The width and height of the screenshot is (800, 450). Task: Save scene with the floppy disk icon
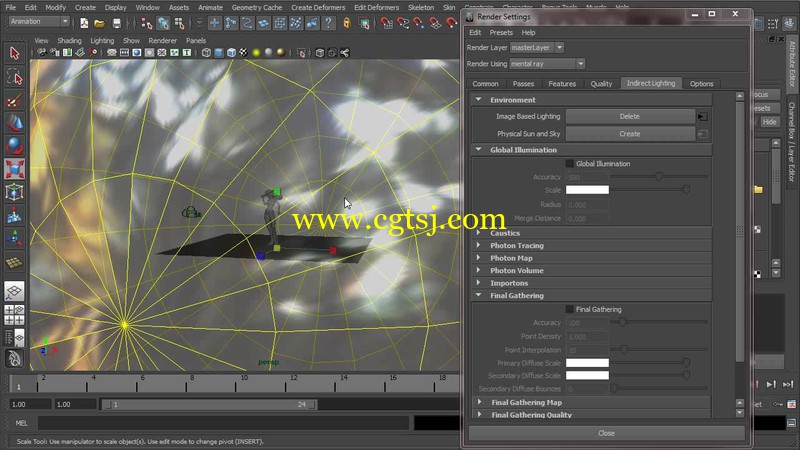pyautogui.click(x=117, y=23)
